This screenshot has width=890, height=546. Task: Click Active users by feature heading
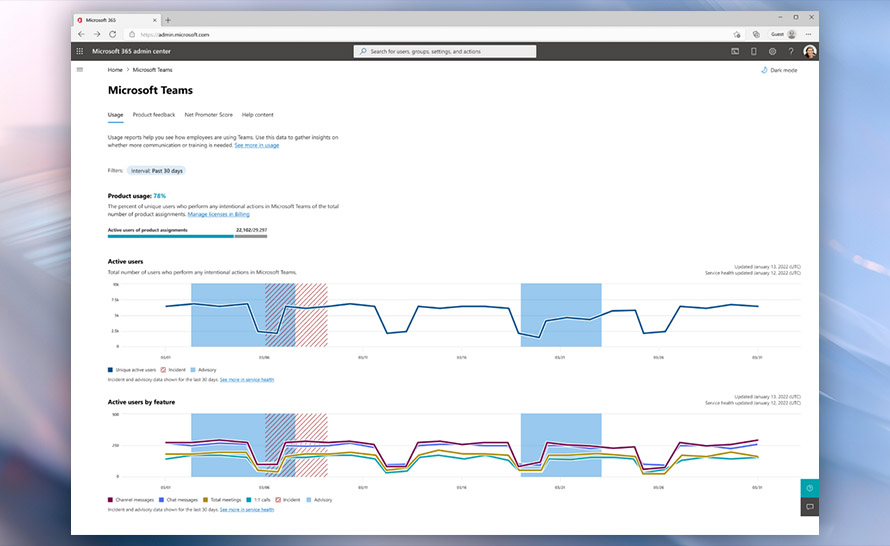141,402
